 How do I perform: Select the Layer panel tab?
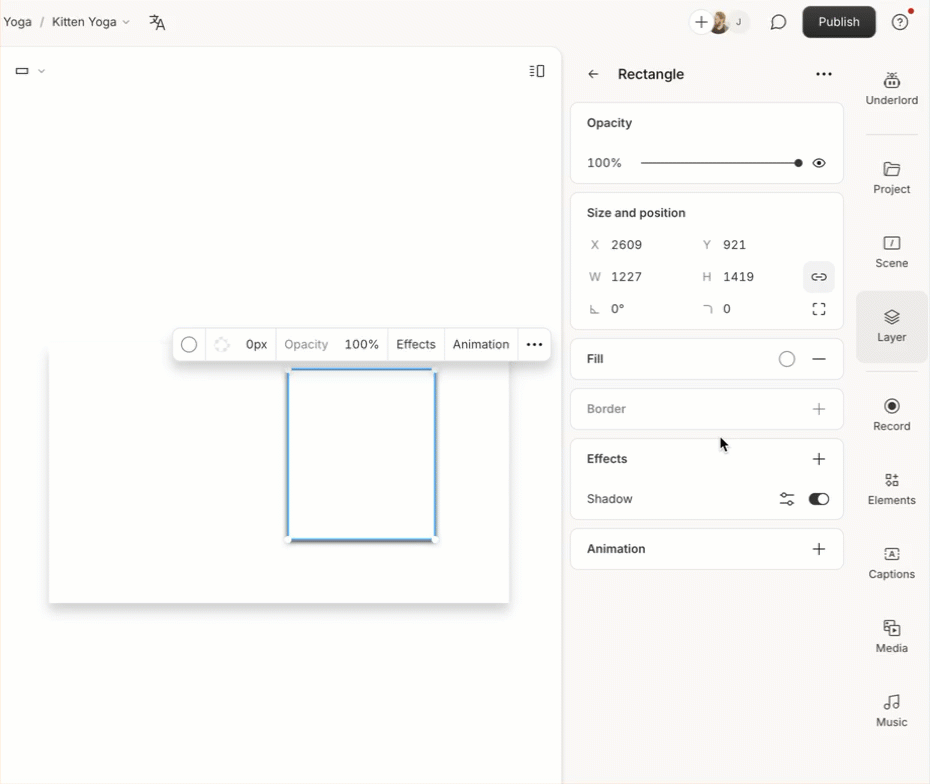891,326
